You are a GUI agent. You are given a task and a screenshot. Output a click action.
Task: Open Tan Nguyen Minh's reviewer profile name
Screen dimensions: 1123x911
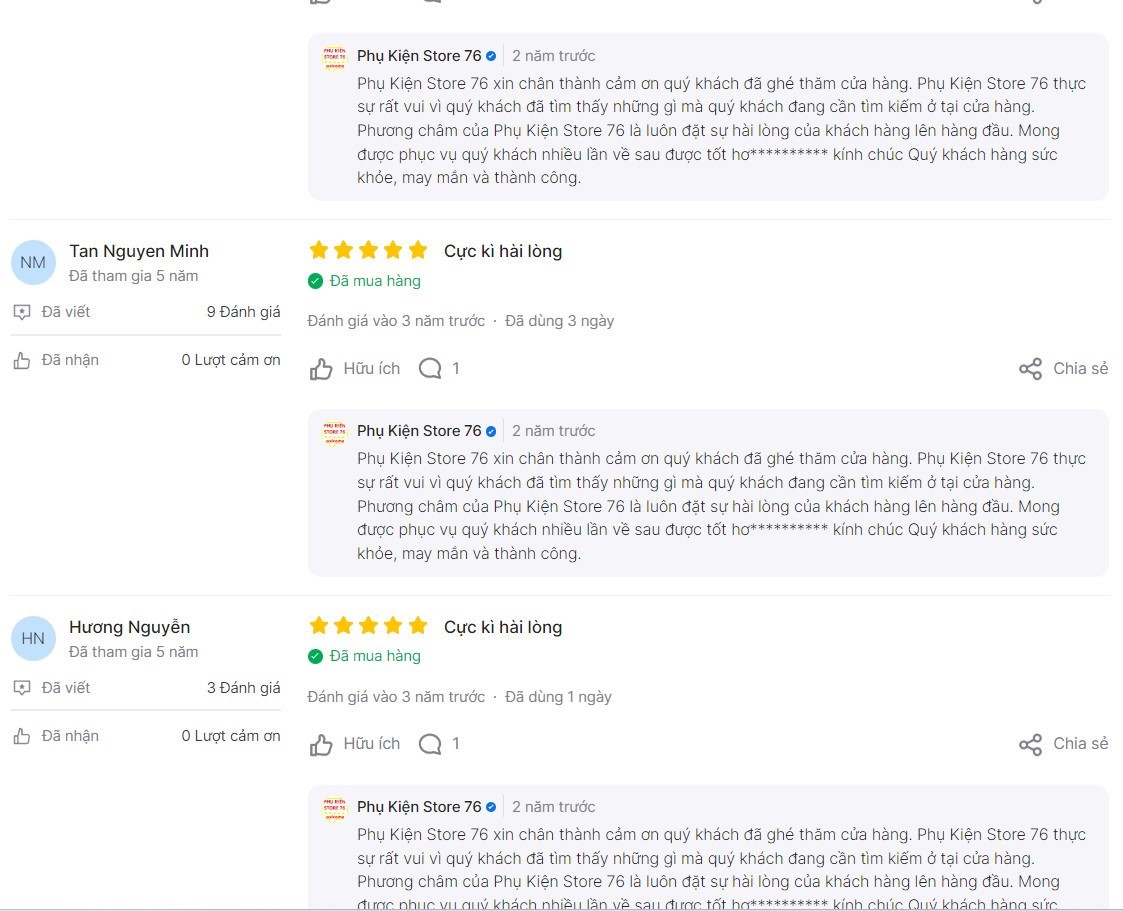[139, 251]
